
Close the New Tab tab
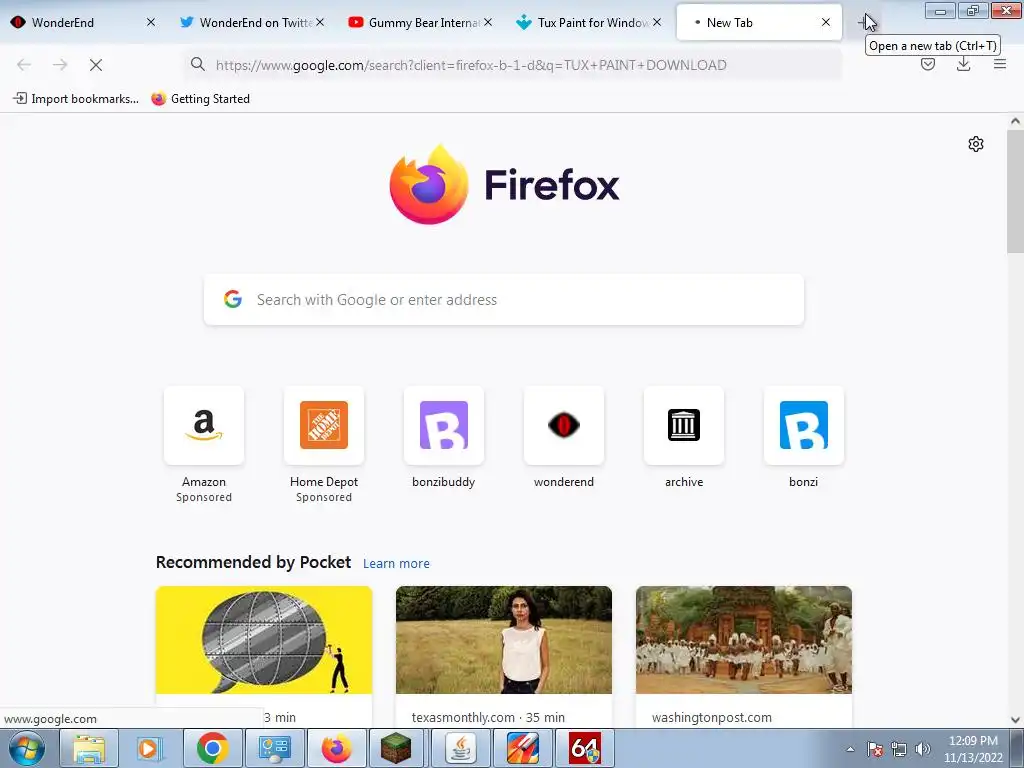point(826,22)
